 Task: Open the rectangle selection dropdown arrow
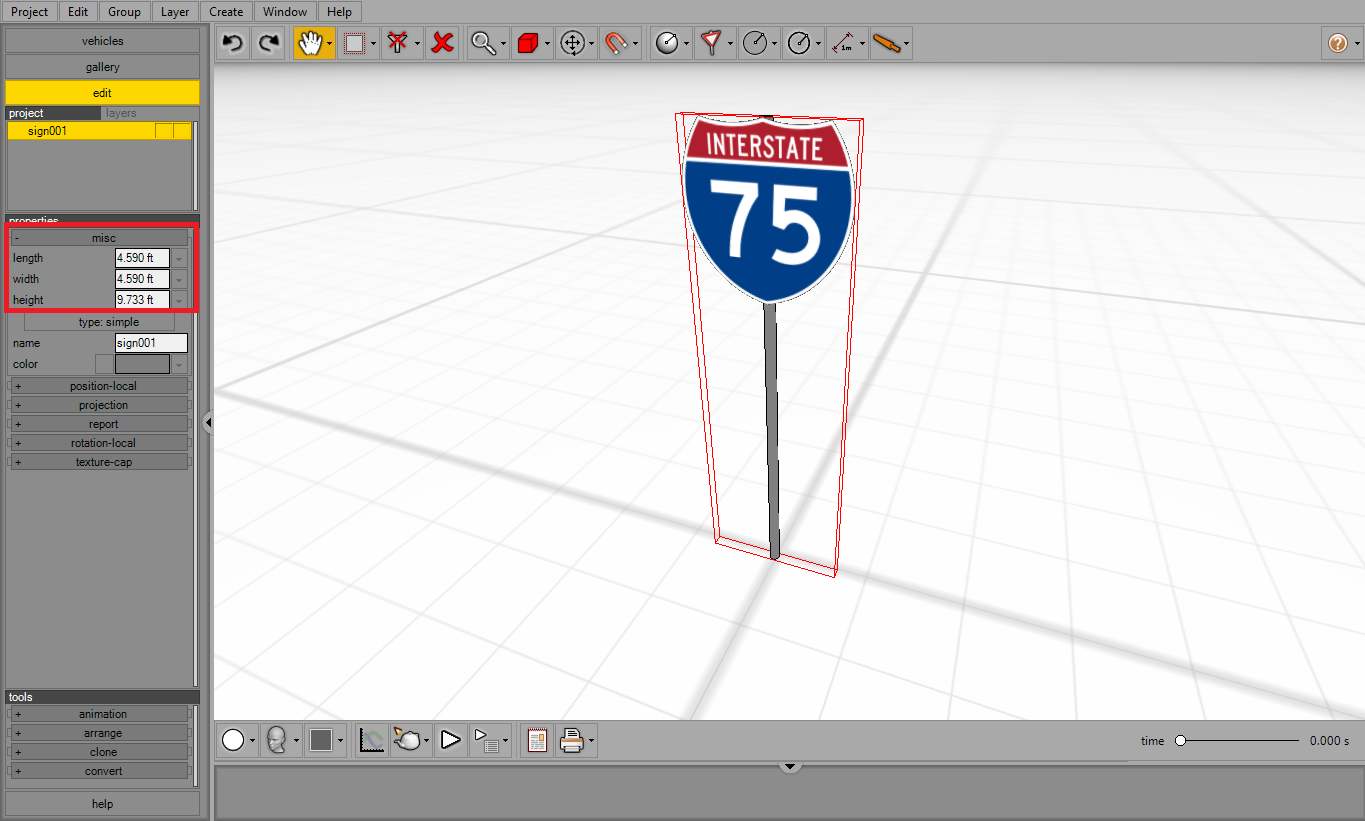pyautogui.click(x=374, y=44)
